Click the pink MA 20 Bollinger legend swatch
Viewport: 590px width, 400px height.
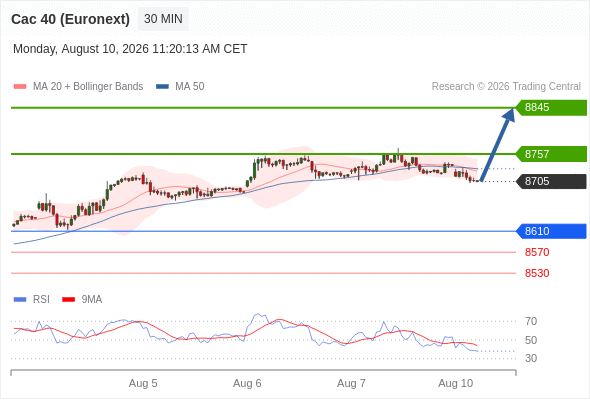[x=20, y=87]
